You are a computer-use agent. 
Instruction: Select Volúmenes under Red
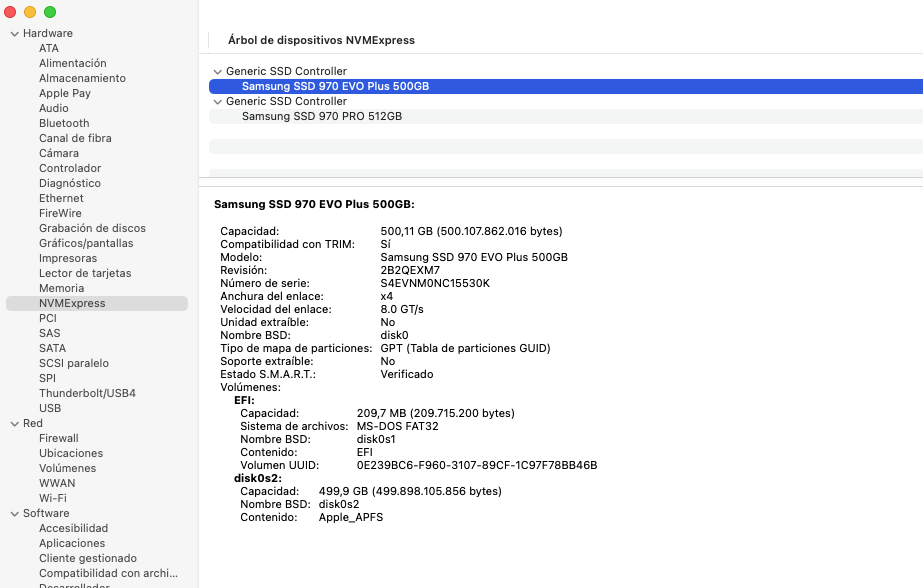coord(67,469)
